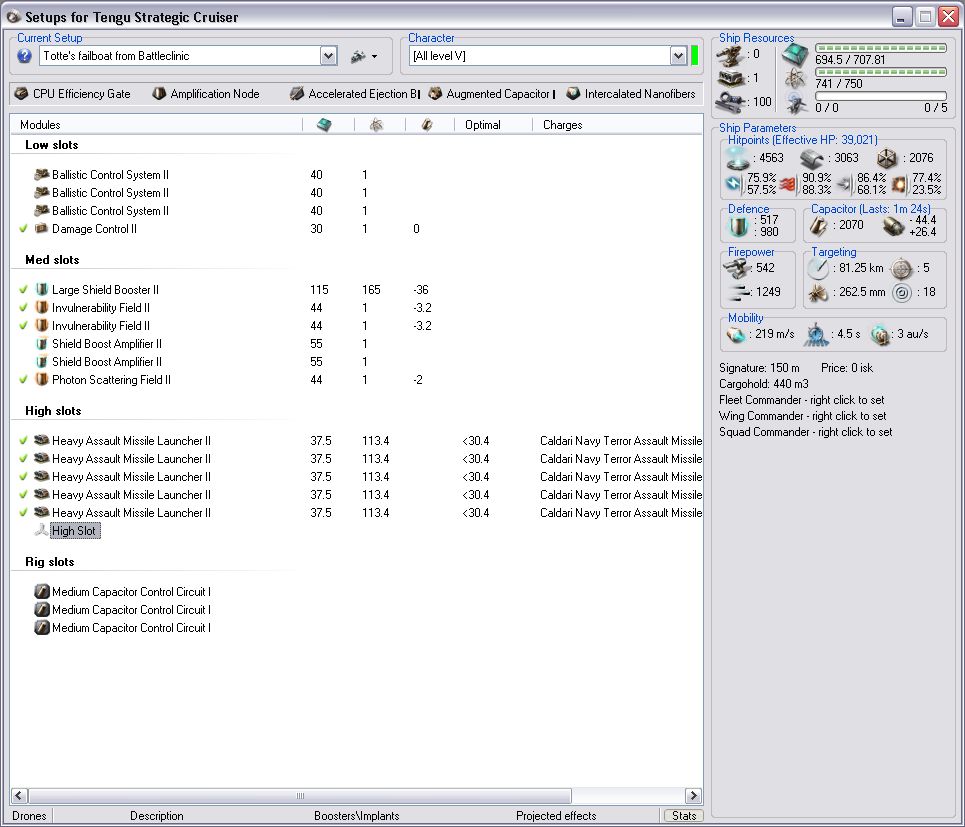The width and height of the screenshot is (965, 827).
Task: Toggle the Damage Control II active checkmark
Action: click(x=23, y=229)
